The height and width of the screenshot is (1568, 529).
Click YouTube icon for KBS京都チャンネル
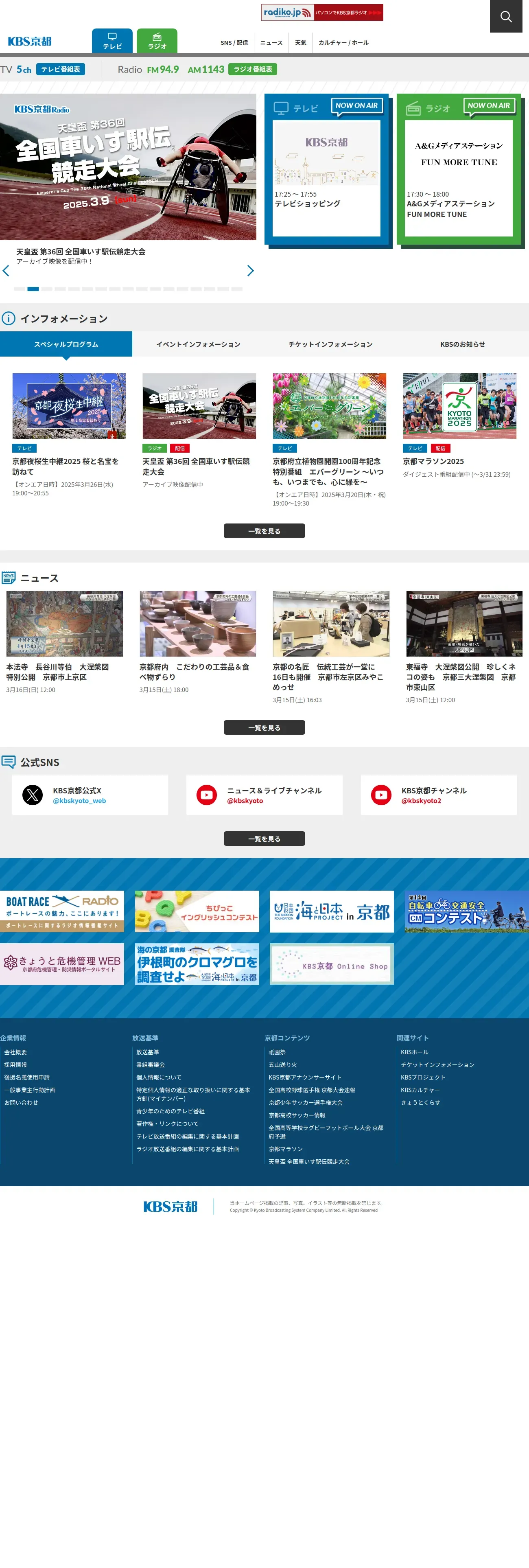(x=382, y=795)
